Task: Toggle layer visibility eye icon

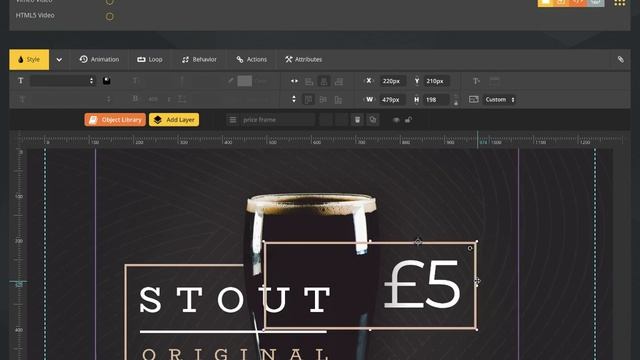Action: pyautogui.click(x=396, y=120)
